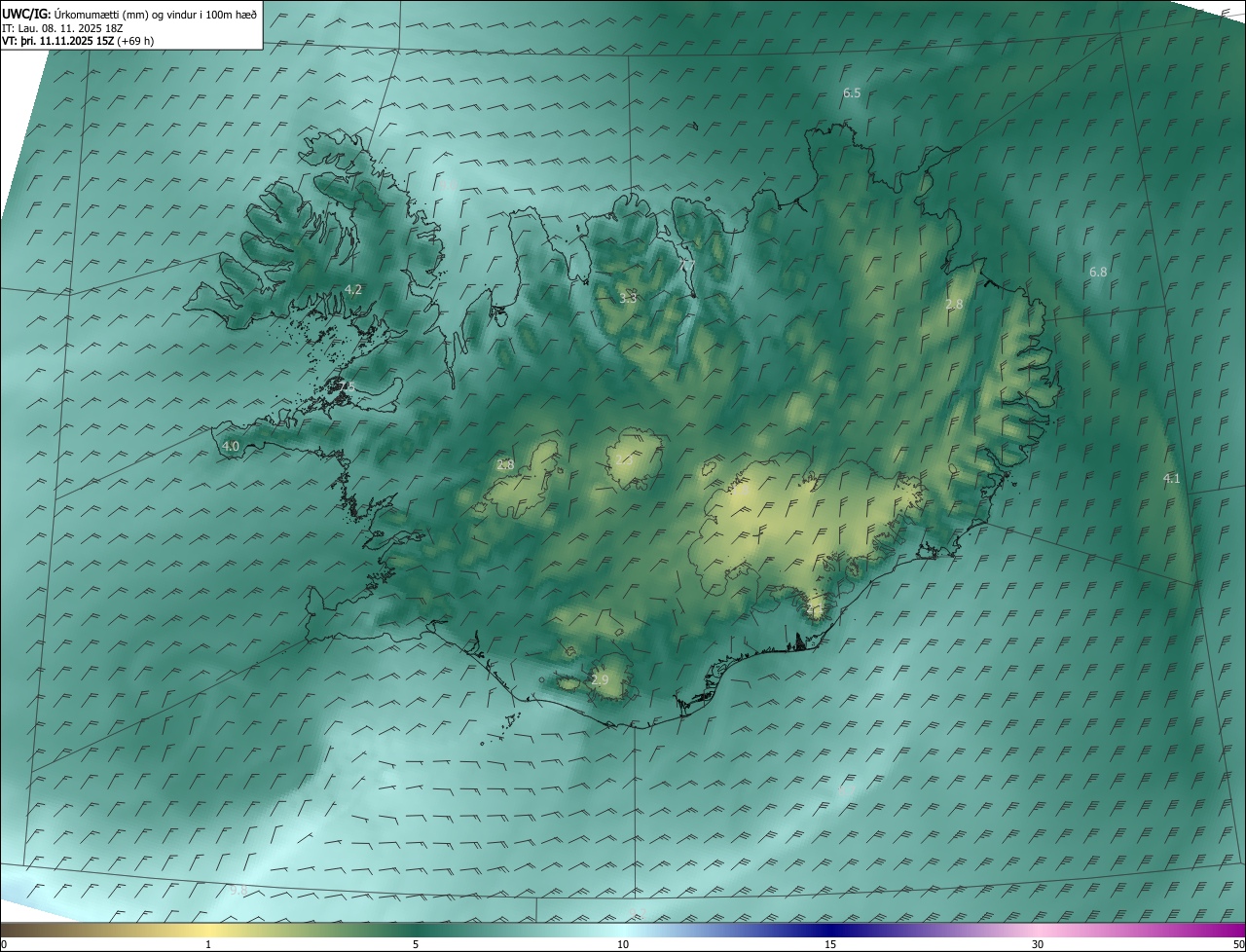The height and width of the screenshot is (952, 1246).
Task: Click the colour scale tick label 15
Action: (x=830, y=944)
